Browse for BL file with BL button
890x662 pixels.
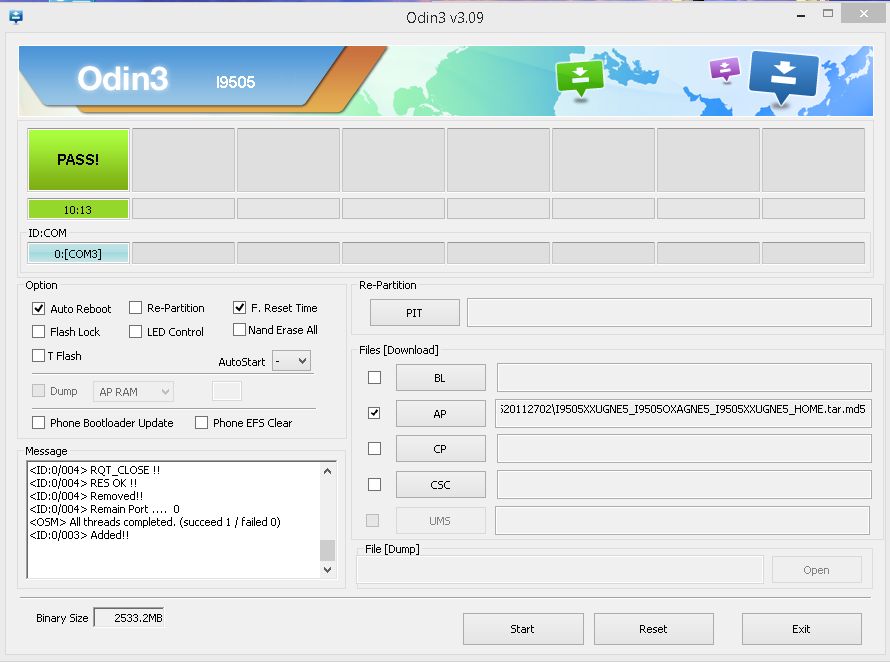point(440,378)
